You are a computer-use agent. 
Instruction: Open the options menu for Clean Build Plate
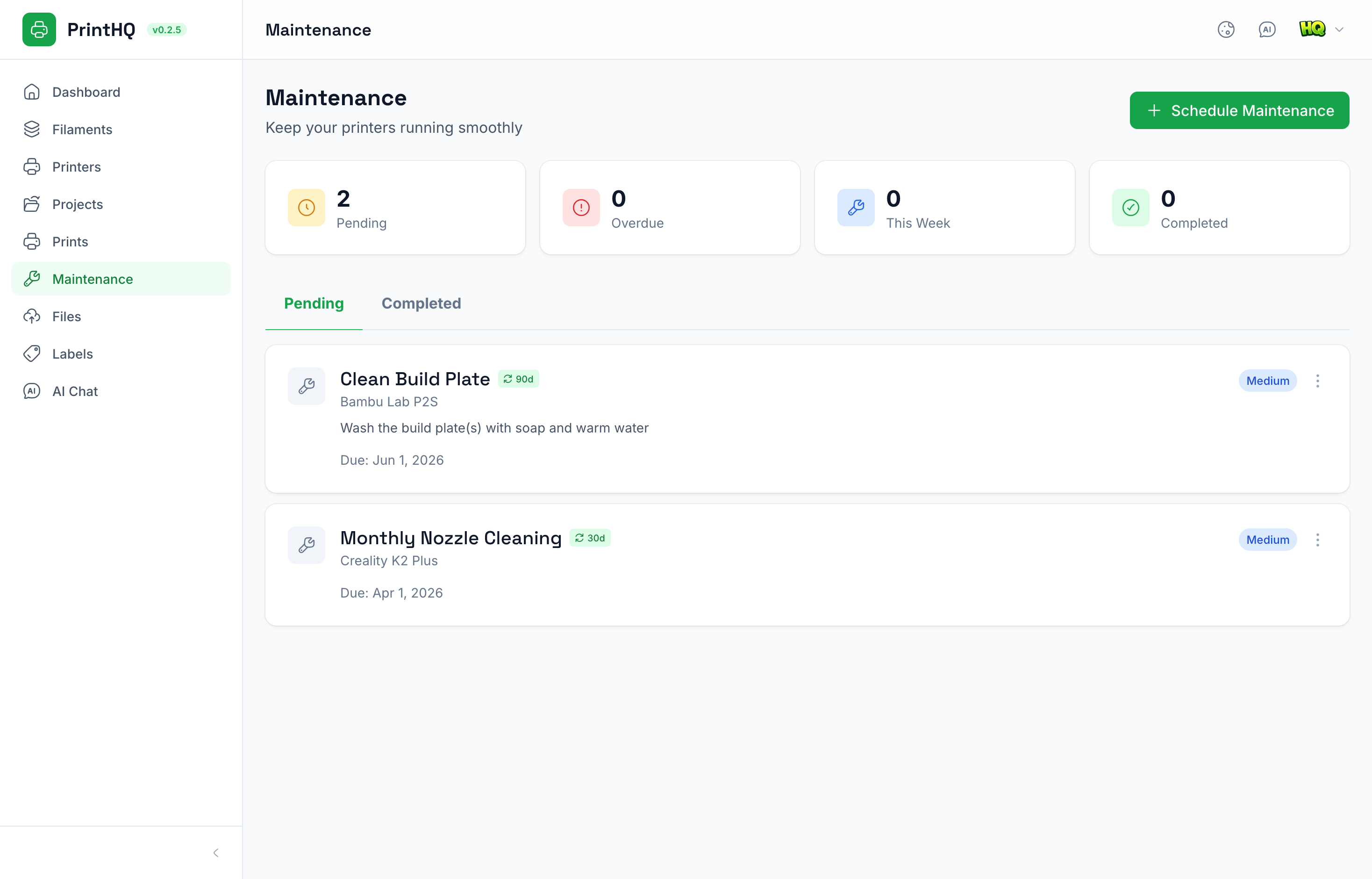coord(1318,381)
